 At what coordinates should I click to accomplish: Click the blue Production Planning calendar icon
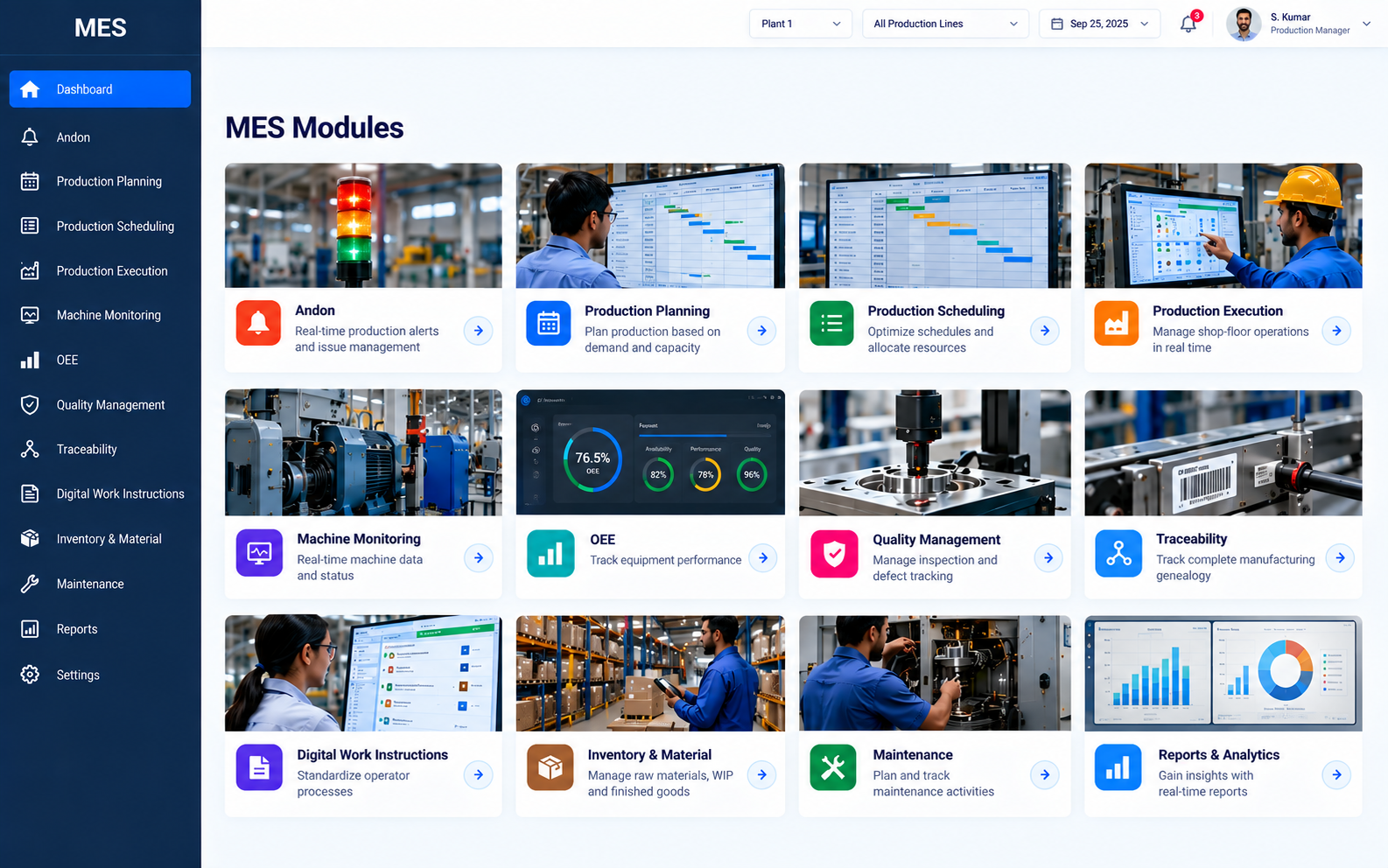point(549,323)
